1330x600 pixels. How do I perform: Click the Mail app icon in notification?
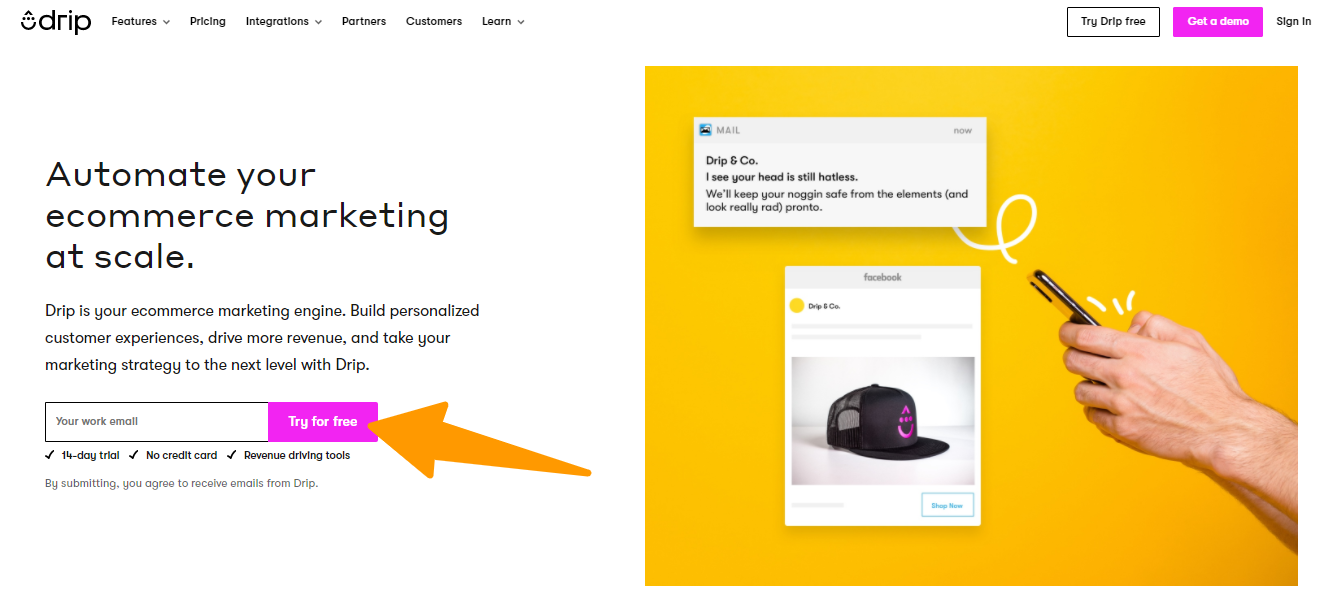point(706,130)
